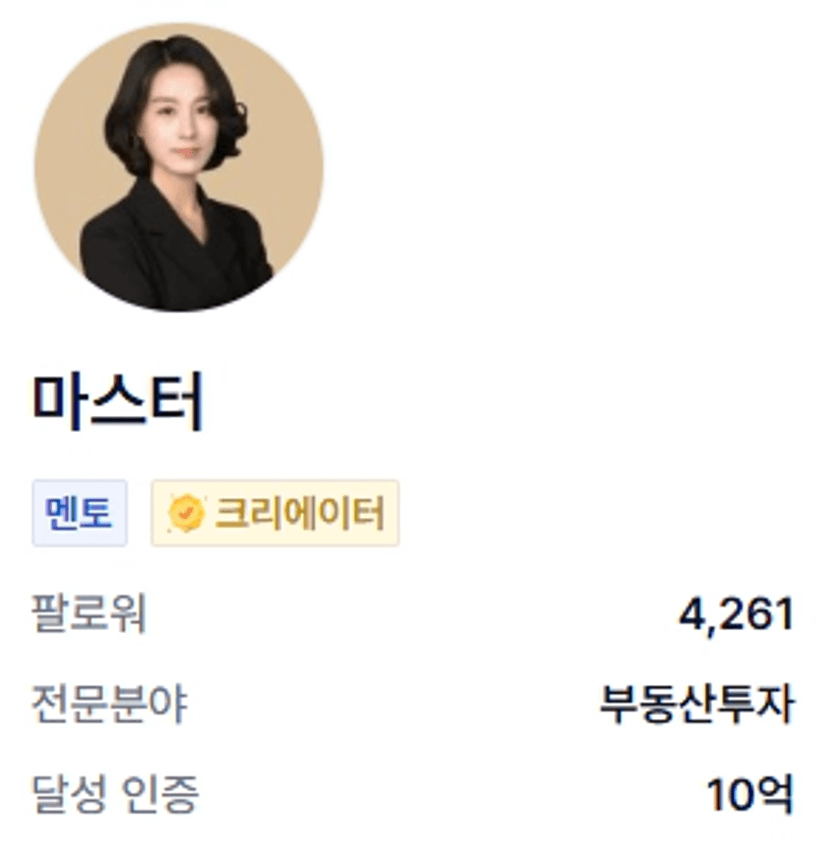
Task: Click the 억 character in 10억
Action: [775, 794]
